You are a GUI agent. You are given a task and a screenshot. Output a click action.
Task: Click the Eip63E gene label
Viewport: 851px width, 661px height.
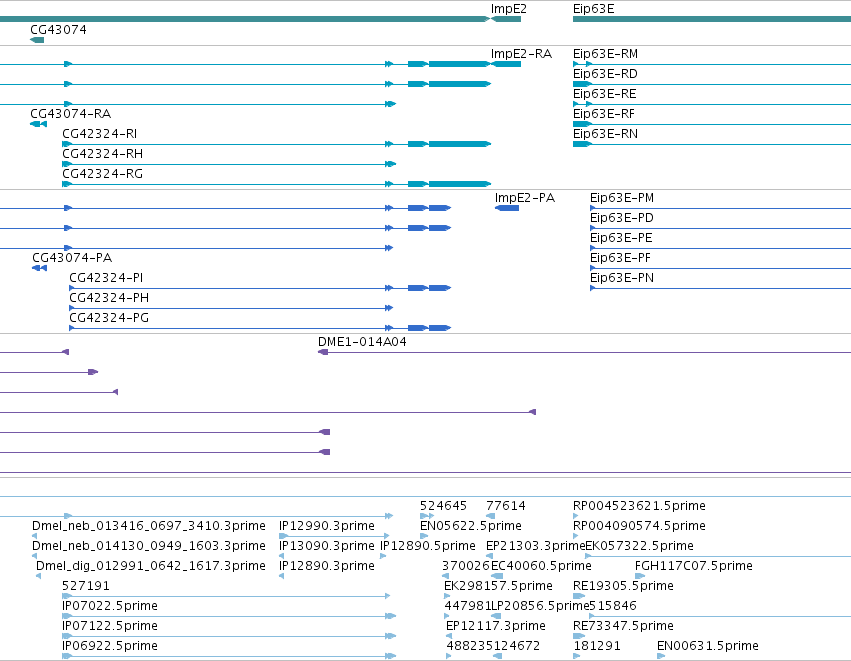pyautogui.click(x=594, y=9)
